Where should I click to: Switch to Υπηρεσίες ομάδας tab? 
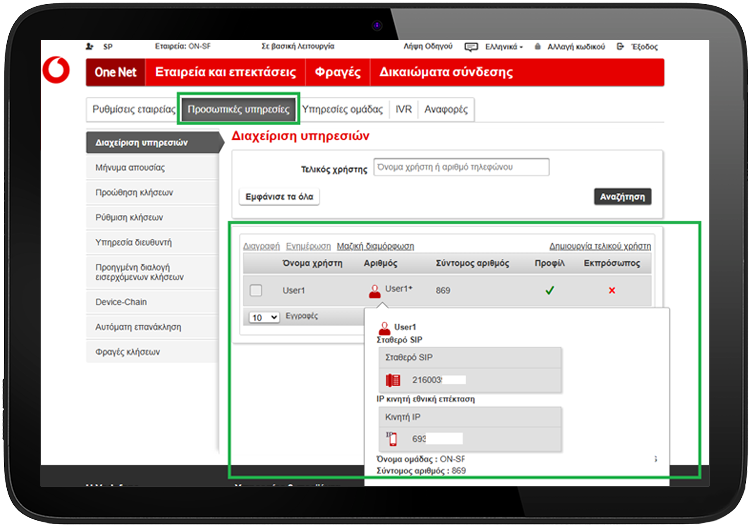pyautogui.click(x=342, y=110)
